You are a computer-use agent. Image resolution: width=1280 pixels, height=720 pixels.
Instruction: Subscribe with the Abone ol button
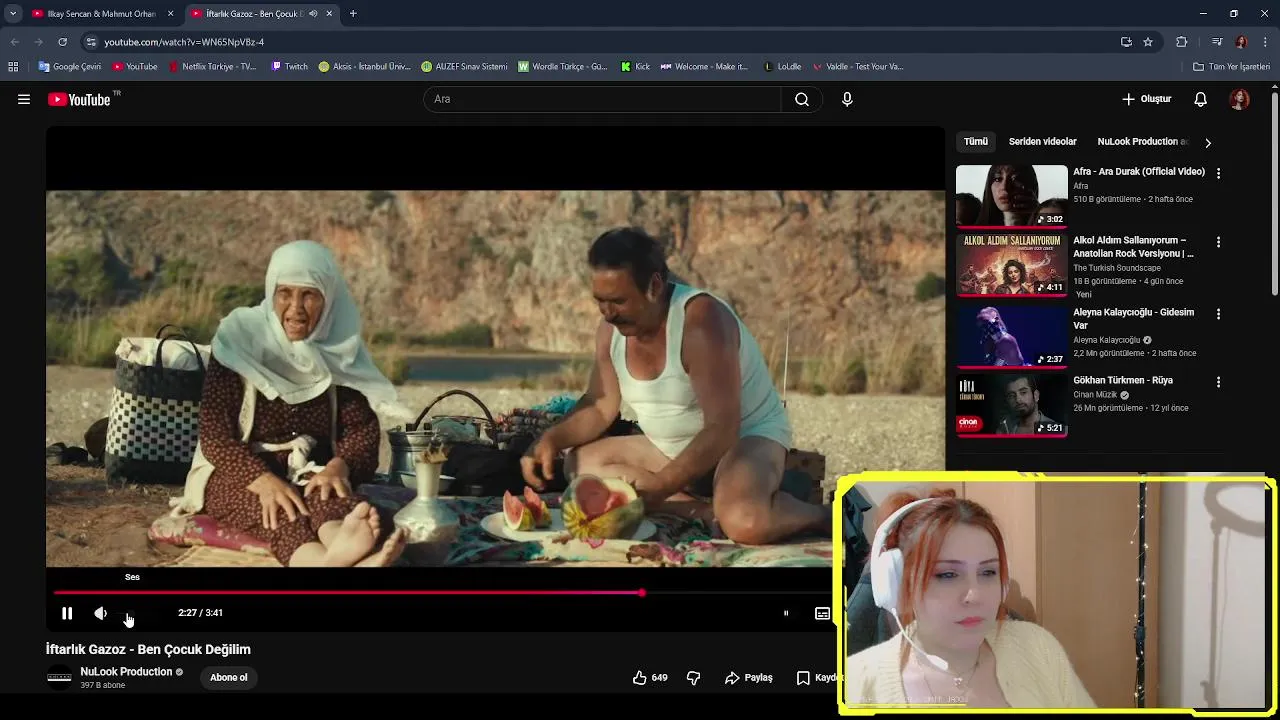click(229, 677)
